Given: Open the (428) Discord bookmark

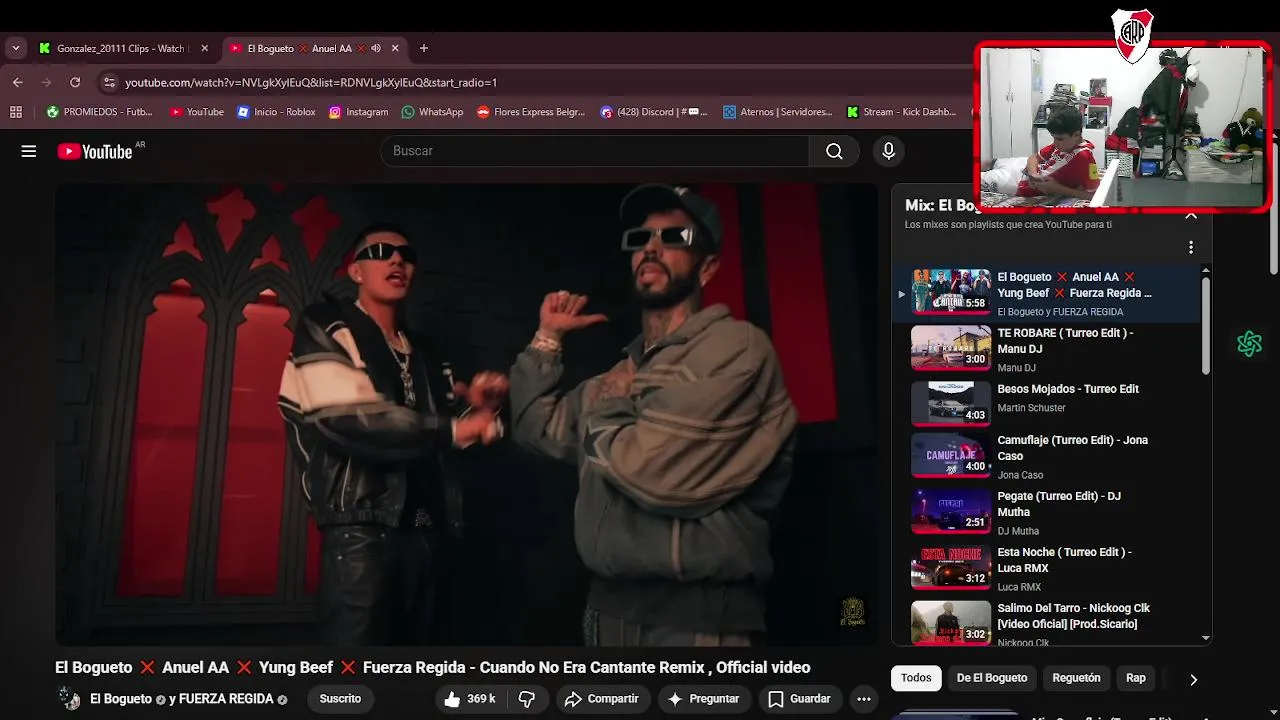Looking at the screenshot, I should click(653, 112).
